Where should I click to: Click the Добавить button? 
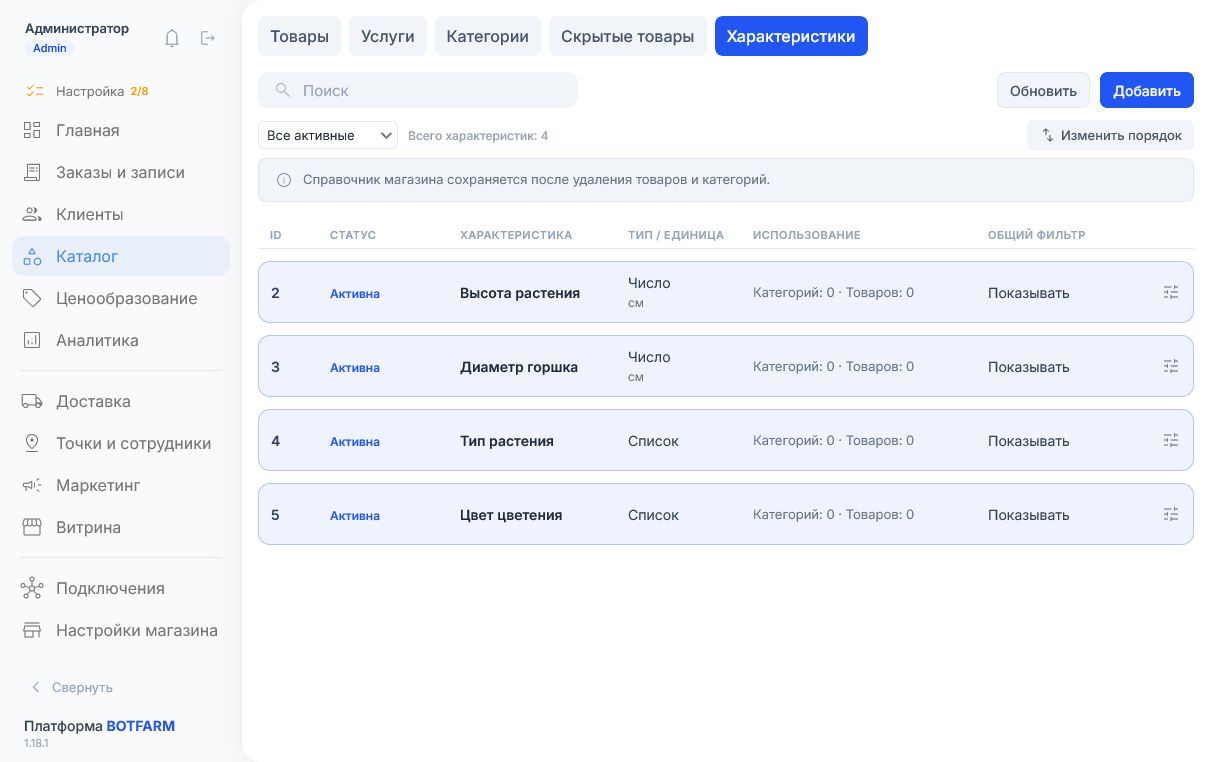coord(1147,90)
